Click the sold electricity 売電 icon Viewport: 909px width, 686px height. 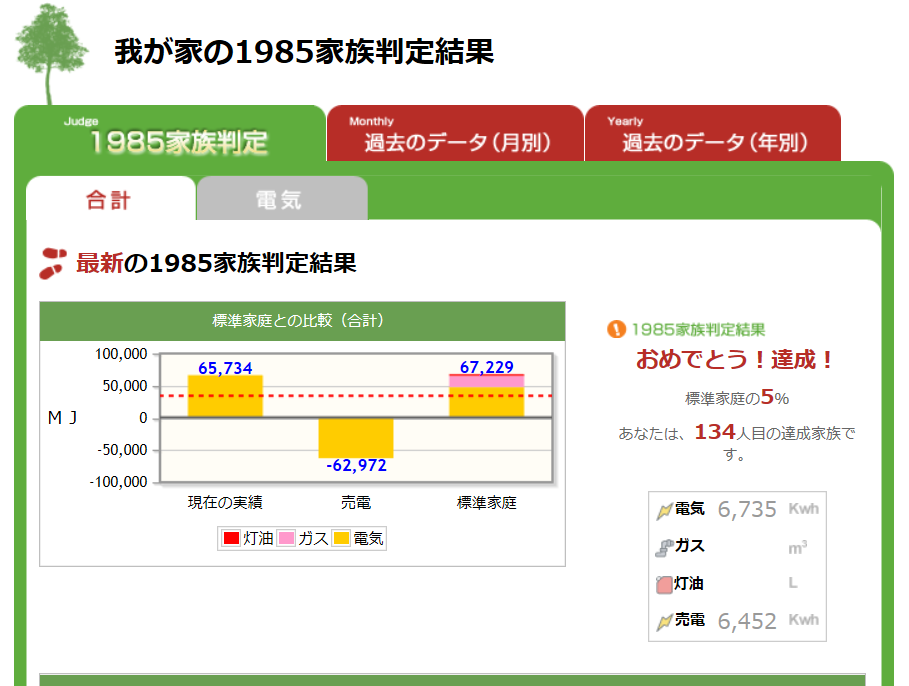point(664,621)
